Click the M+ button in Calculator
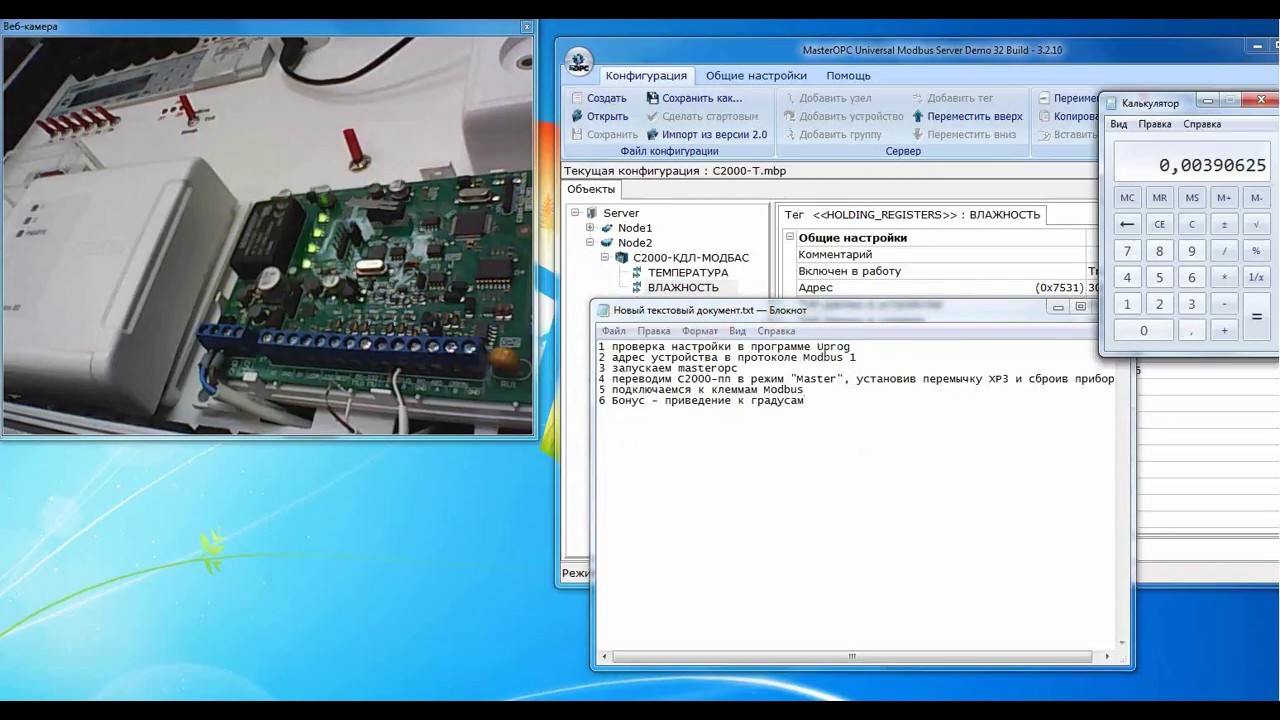The width and height of the screenshot is (1280, 720). (x=1224, y=198)
